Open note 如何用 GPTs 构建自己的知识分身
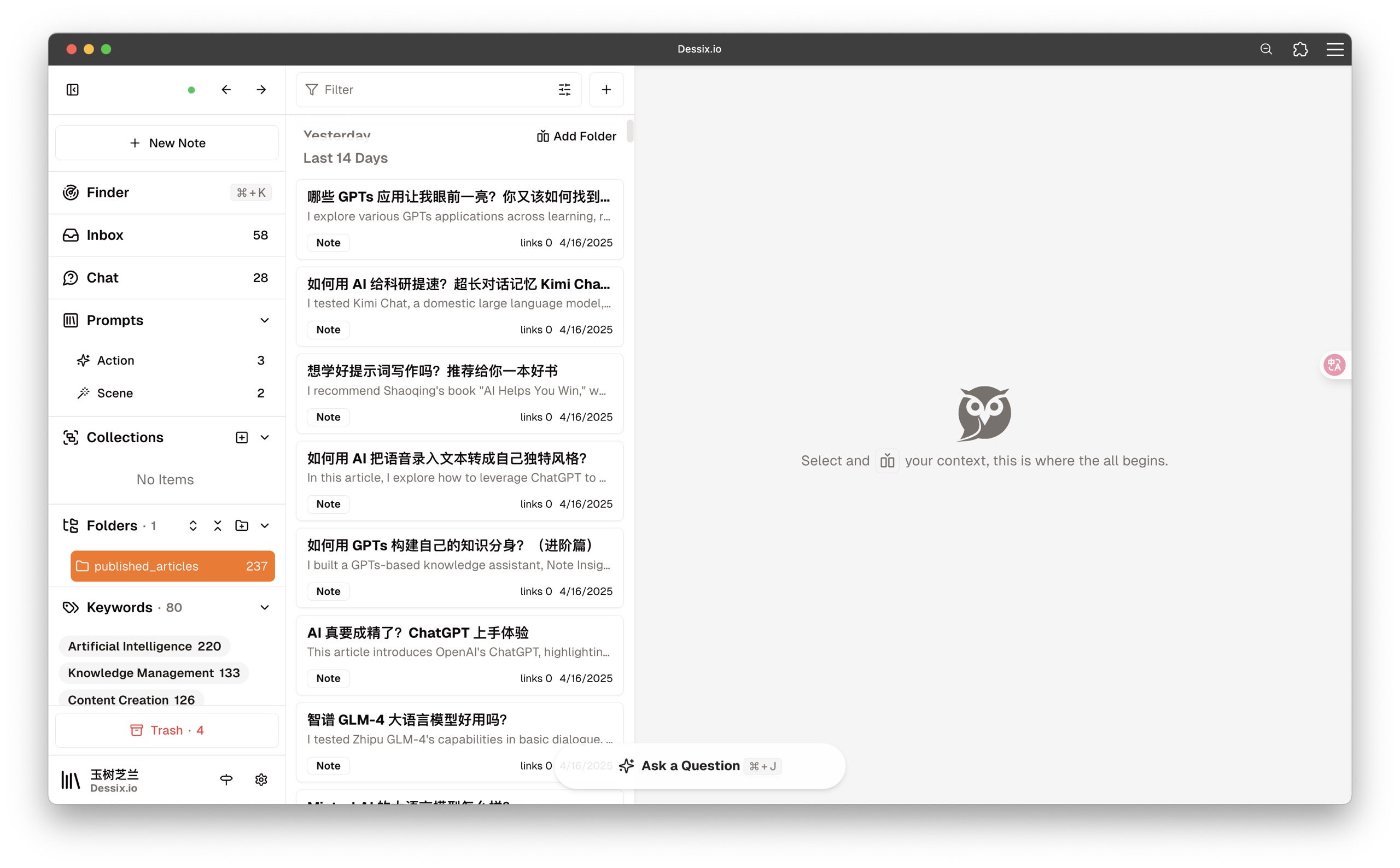The width and height of the screenshot is (1400, 868). pos(460,568)
